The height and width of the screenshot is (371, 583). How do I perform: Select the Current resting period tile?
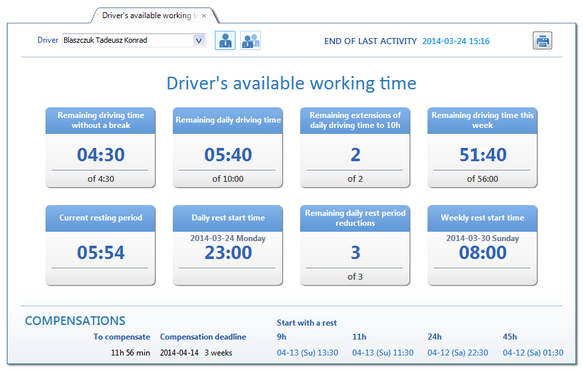click(x=100, y=245)
